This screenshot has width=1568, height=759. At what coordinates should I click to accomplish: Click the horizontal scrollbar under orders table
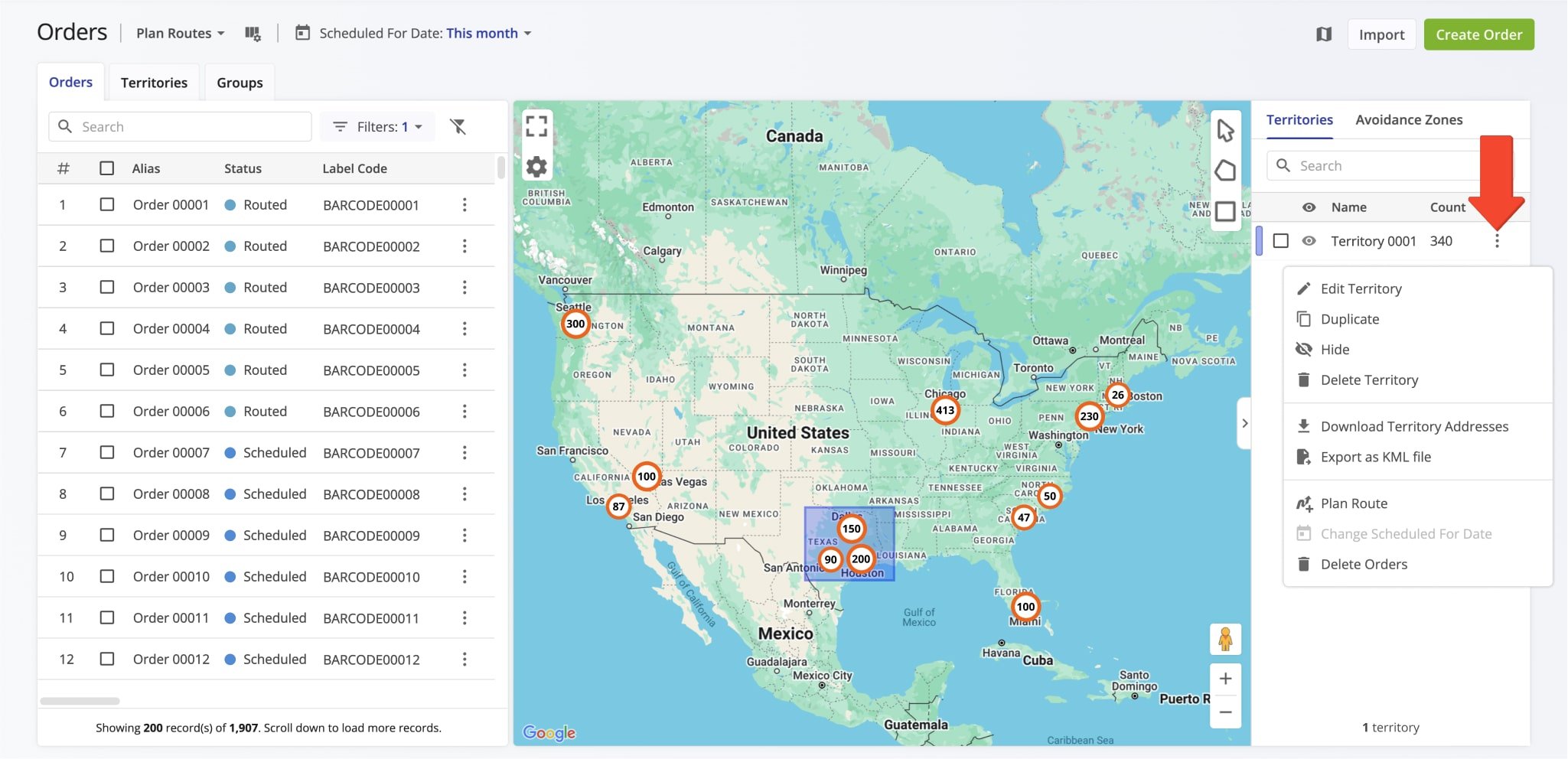[x=80, y=701]
